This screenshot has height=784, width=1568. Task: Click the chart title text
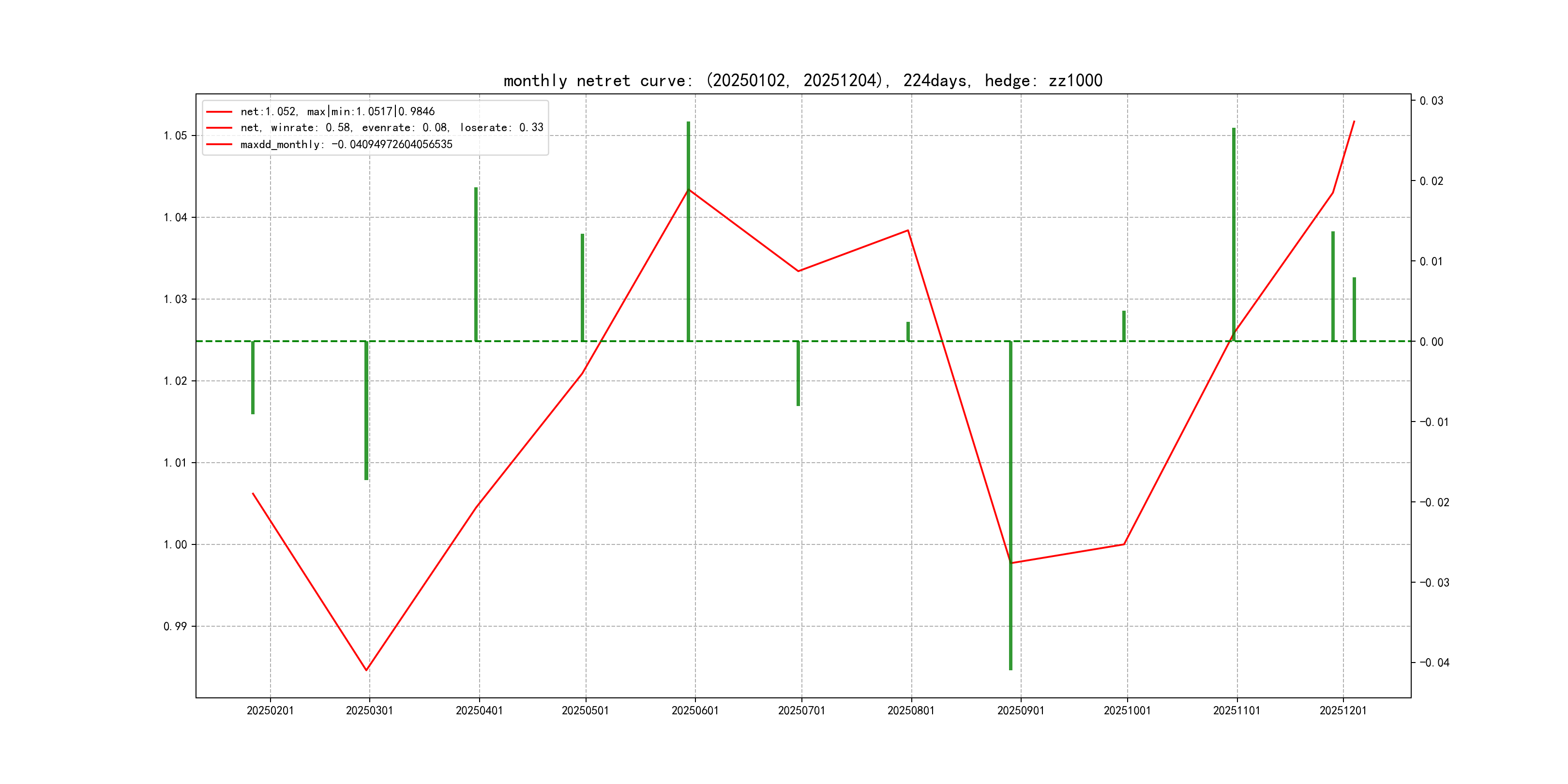pyautogui.click(x=802, y=80)
